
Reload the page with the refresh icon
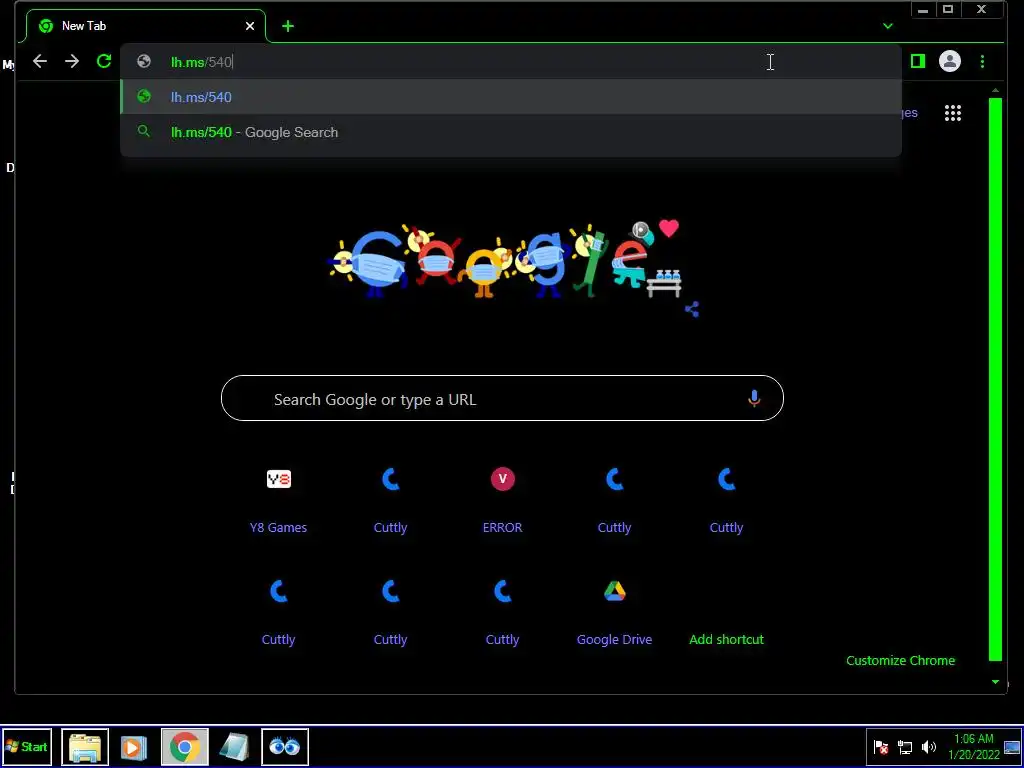[104, 61]
